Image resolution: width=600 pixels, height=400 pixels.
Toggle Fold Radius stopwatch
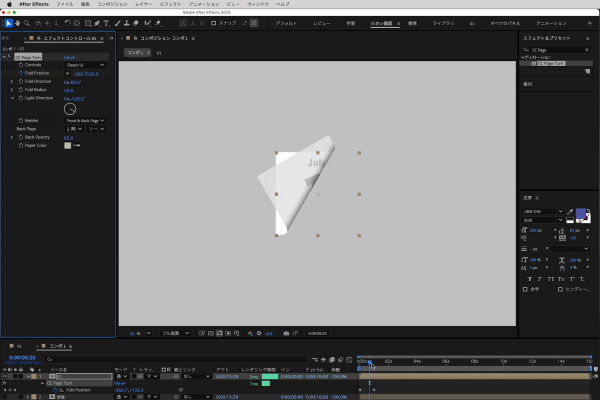[21, 90]
